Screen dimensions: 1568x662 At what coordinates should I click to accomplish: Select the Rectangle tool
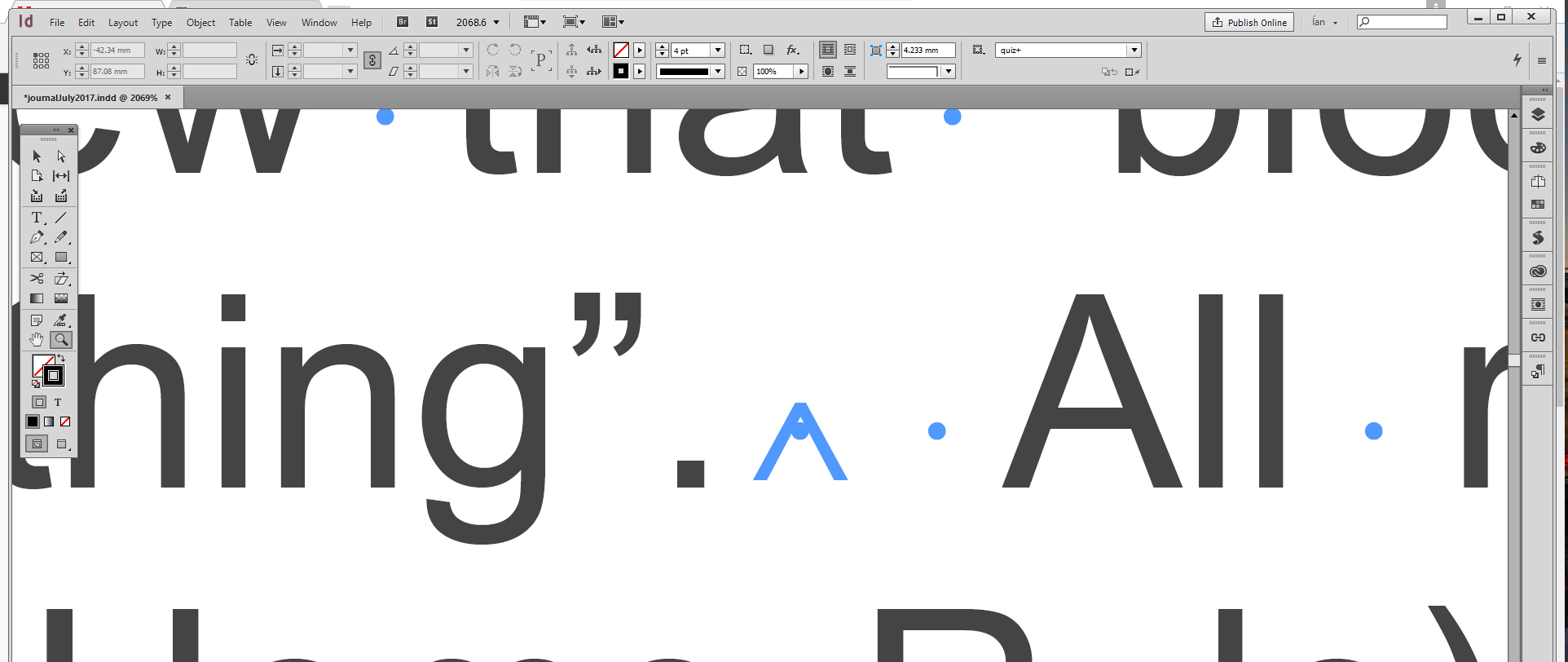click(61, 257)
